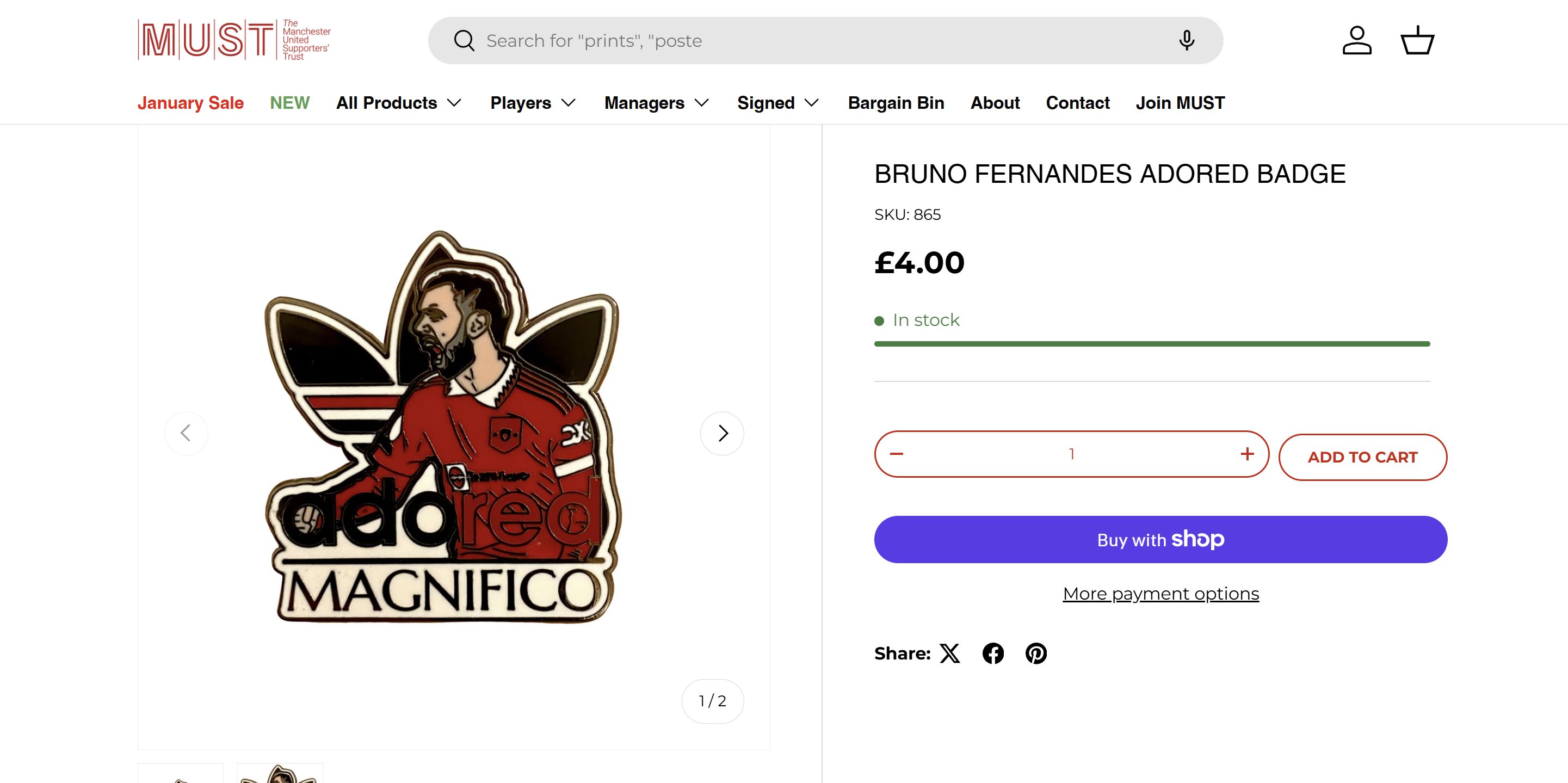Share product on X (Twitter)
Image resolution: width=1568 pixels, height=783 pixels.
click(x=949, y=653)
